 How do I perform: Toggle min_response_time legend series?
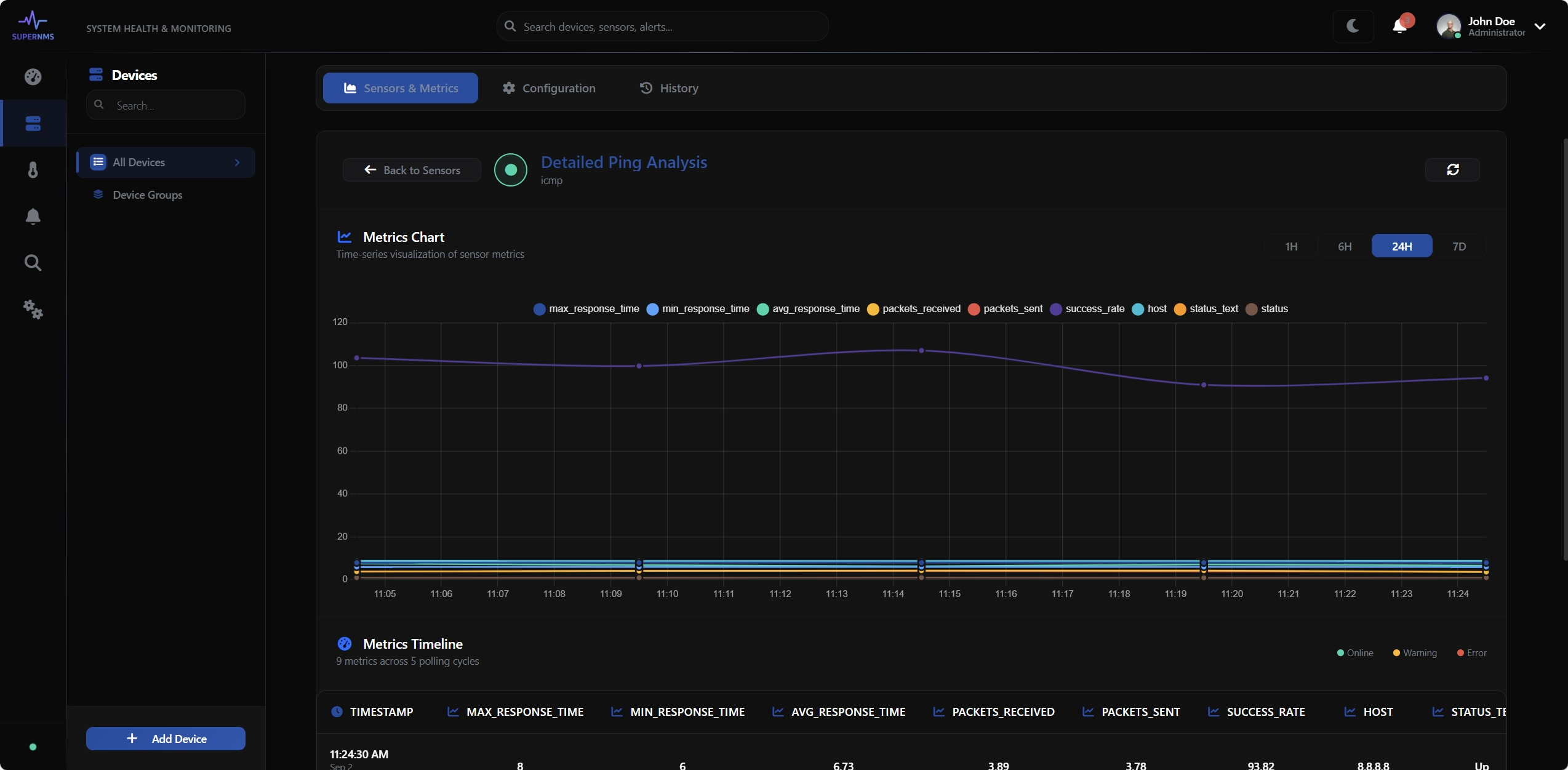point(698,309)
